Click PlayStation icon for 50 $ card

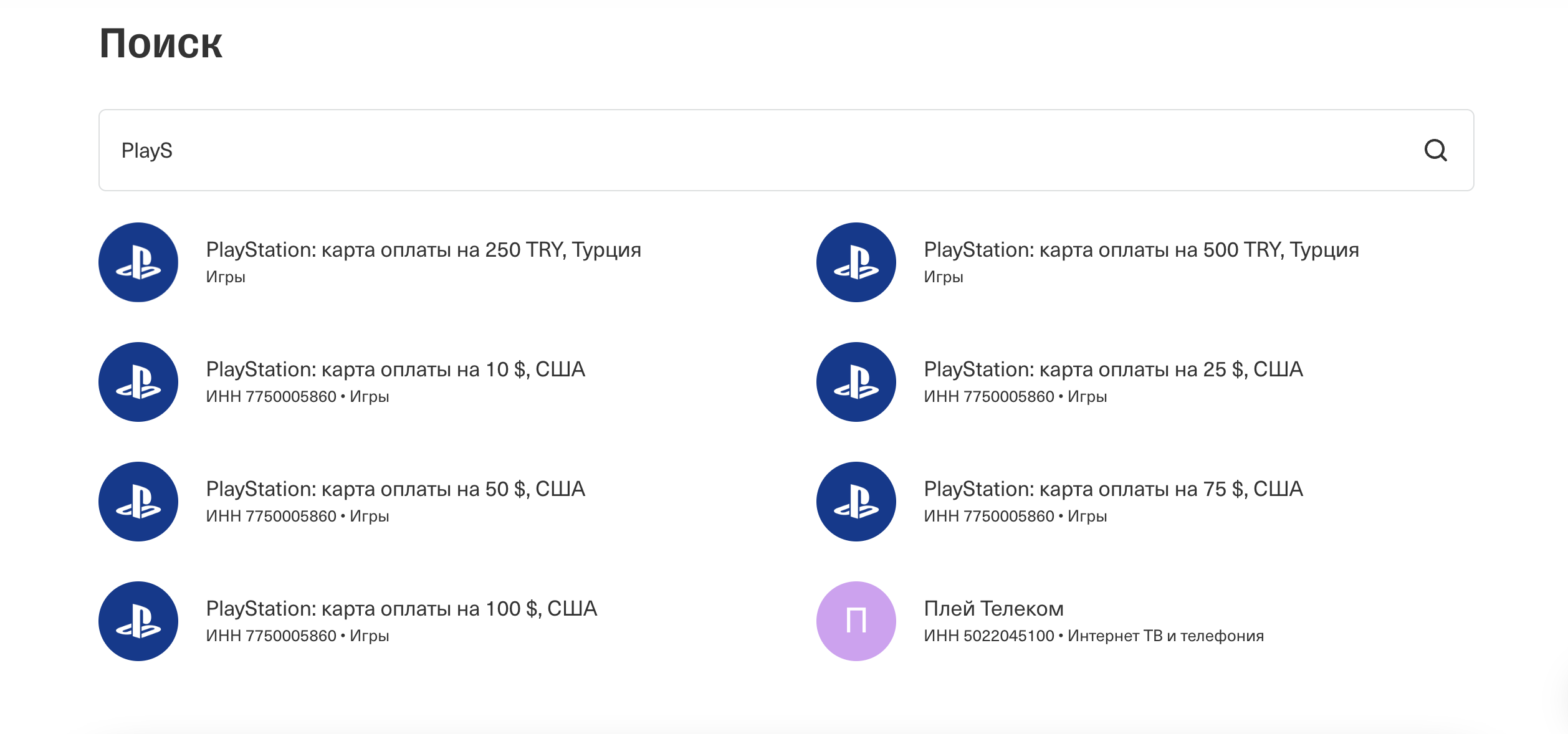coord(138,502)
